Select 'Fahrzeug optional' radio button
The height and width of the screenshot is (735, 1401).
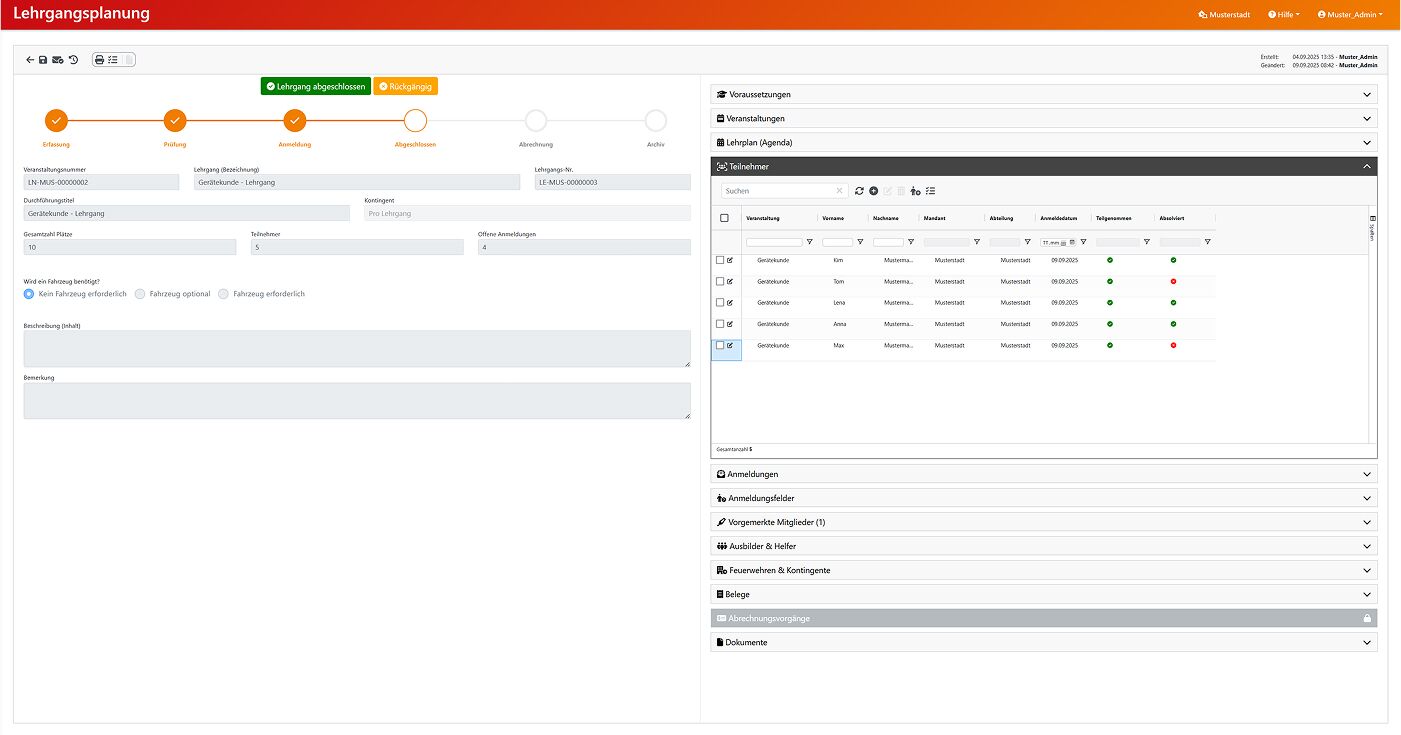pyautogui.click(x=140, y=294)
